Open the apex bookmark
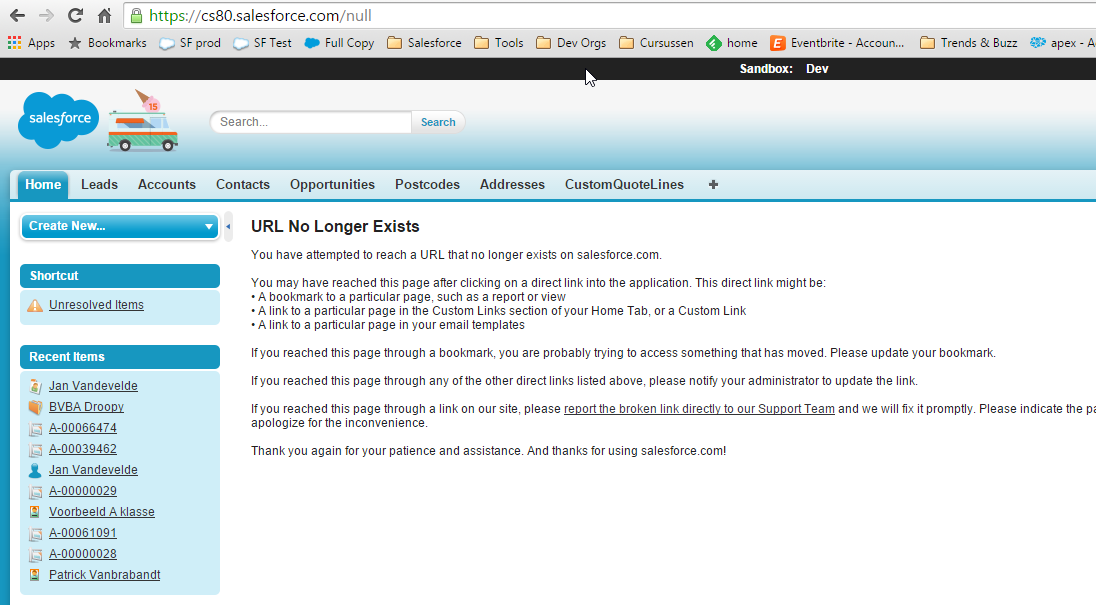Screen dimensions: 1096x605 pos(1062,43)
